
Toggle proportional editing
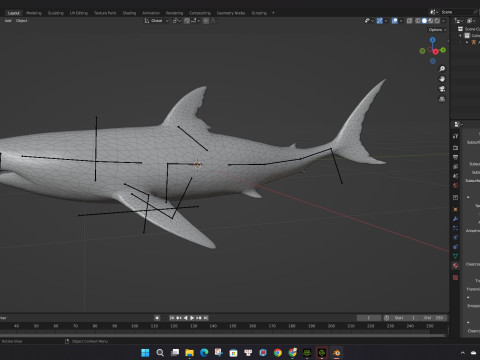pyautogui.click(x=206, y=21)
